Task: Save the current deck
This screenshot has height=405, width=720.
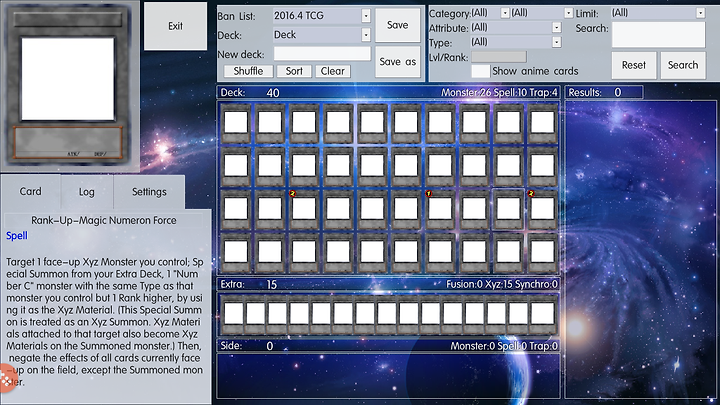Action: pyautogui.click(x=398, y=25)
